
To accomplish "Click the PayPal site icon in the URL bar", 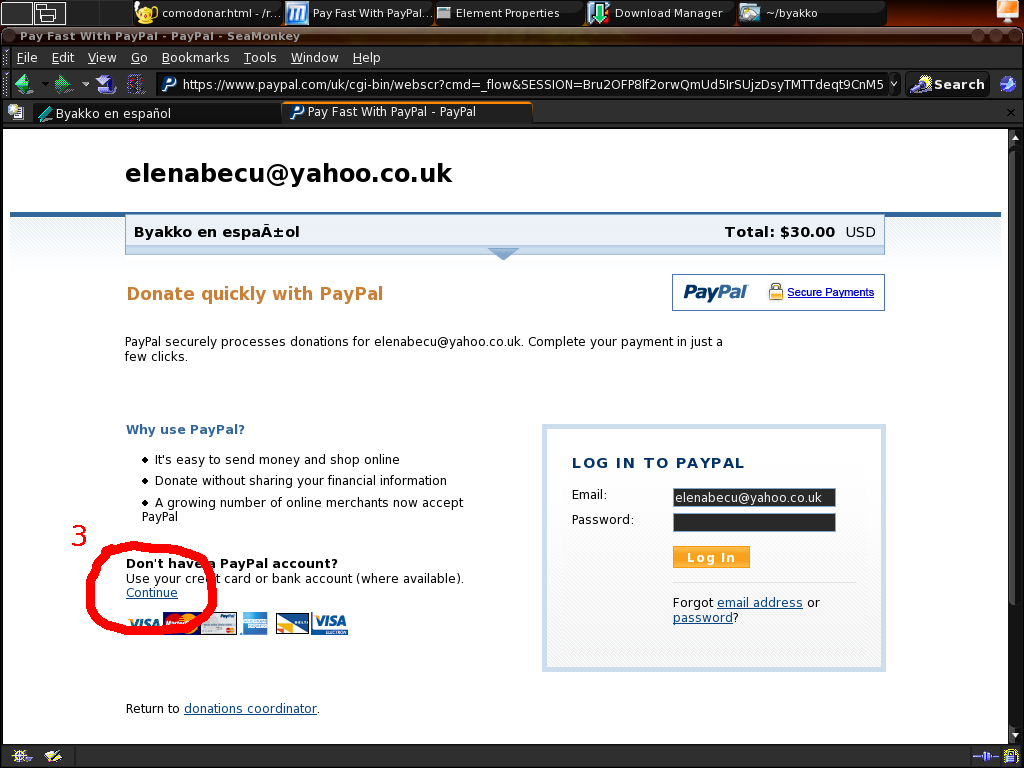I will (169, 84).
